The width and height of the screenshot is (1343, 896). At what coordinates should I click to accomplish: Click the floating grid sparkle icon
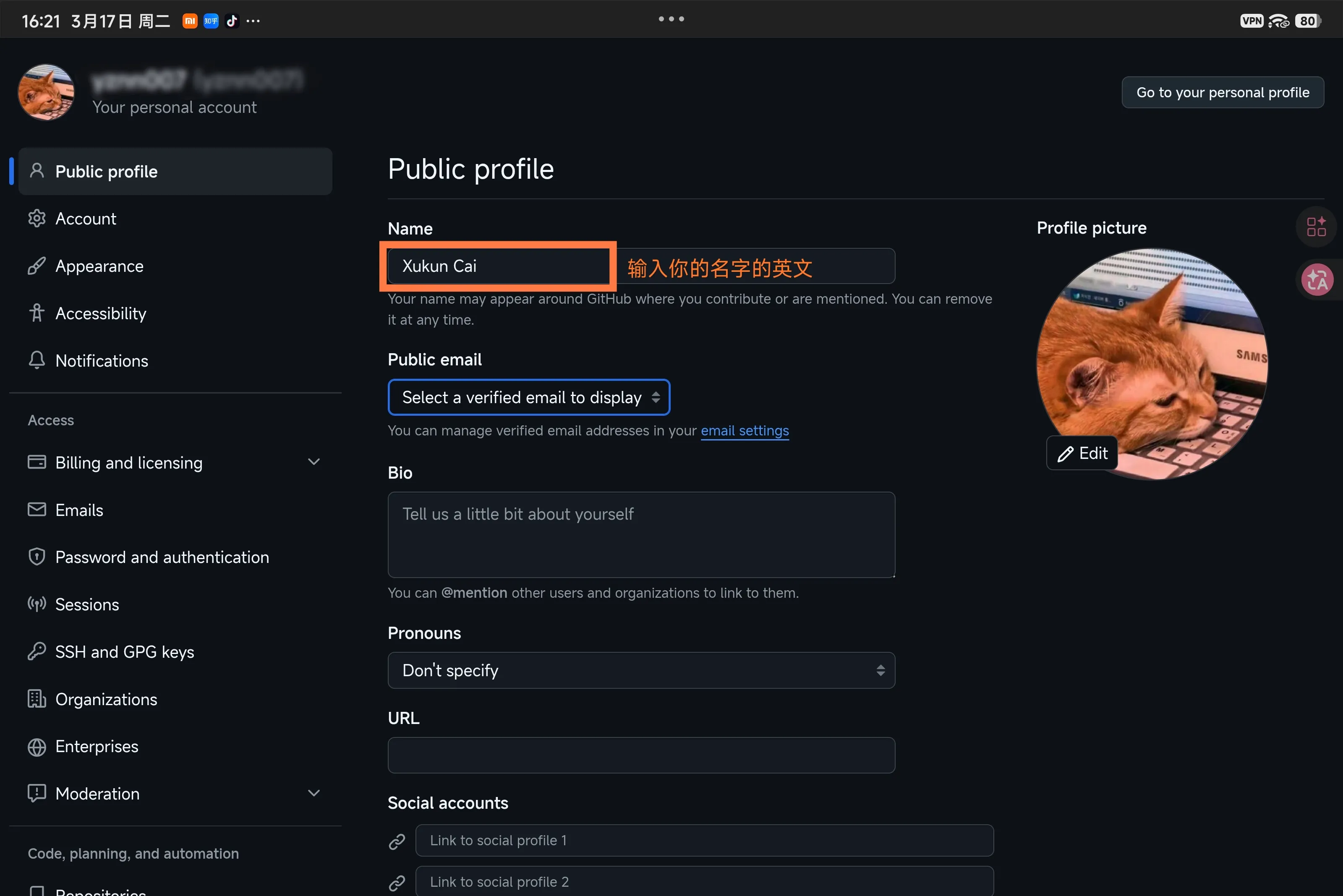(1316, 226)
